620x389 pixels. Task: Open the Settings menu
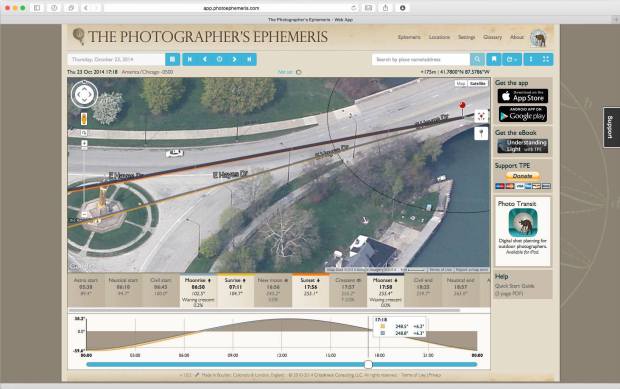[467, 37]
